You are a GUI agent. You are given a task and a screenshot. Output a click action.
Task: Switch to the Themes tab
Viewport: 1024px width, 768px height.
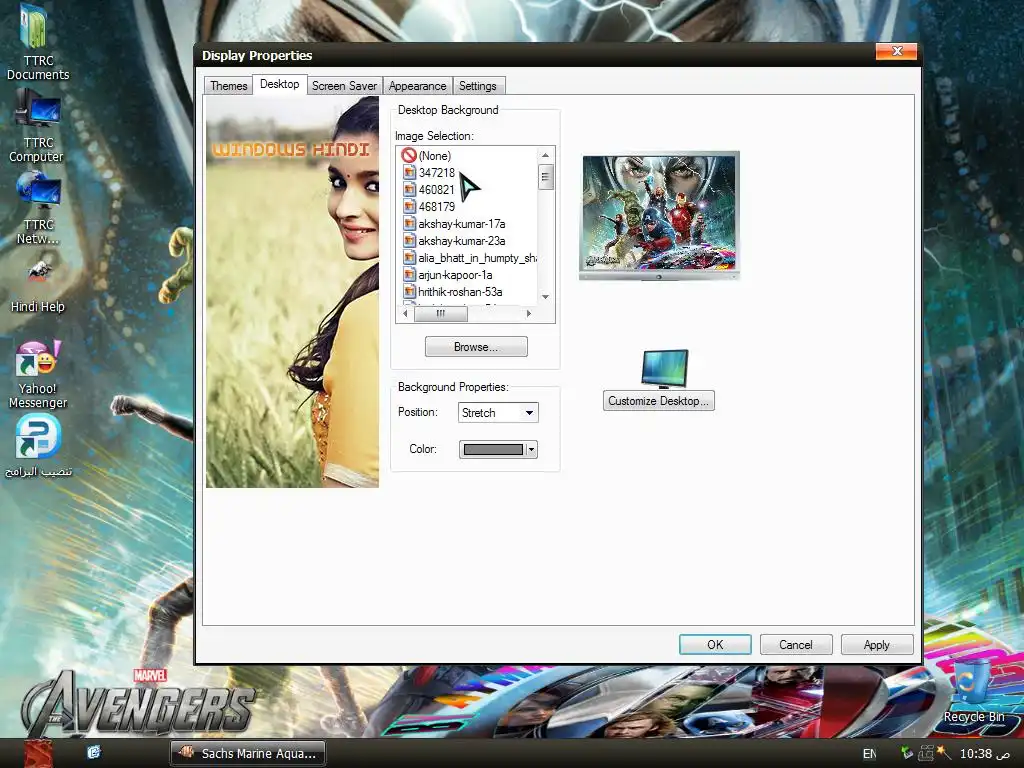coord(229,86)
